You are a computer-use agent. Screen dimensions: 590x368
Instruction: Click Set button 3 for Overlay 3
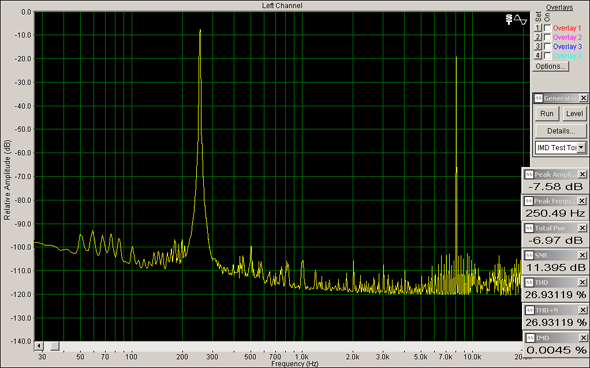(x=538, y=46)
